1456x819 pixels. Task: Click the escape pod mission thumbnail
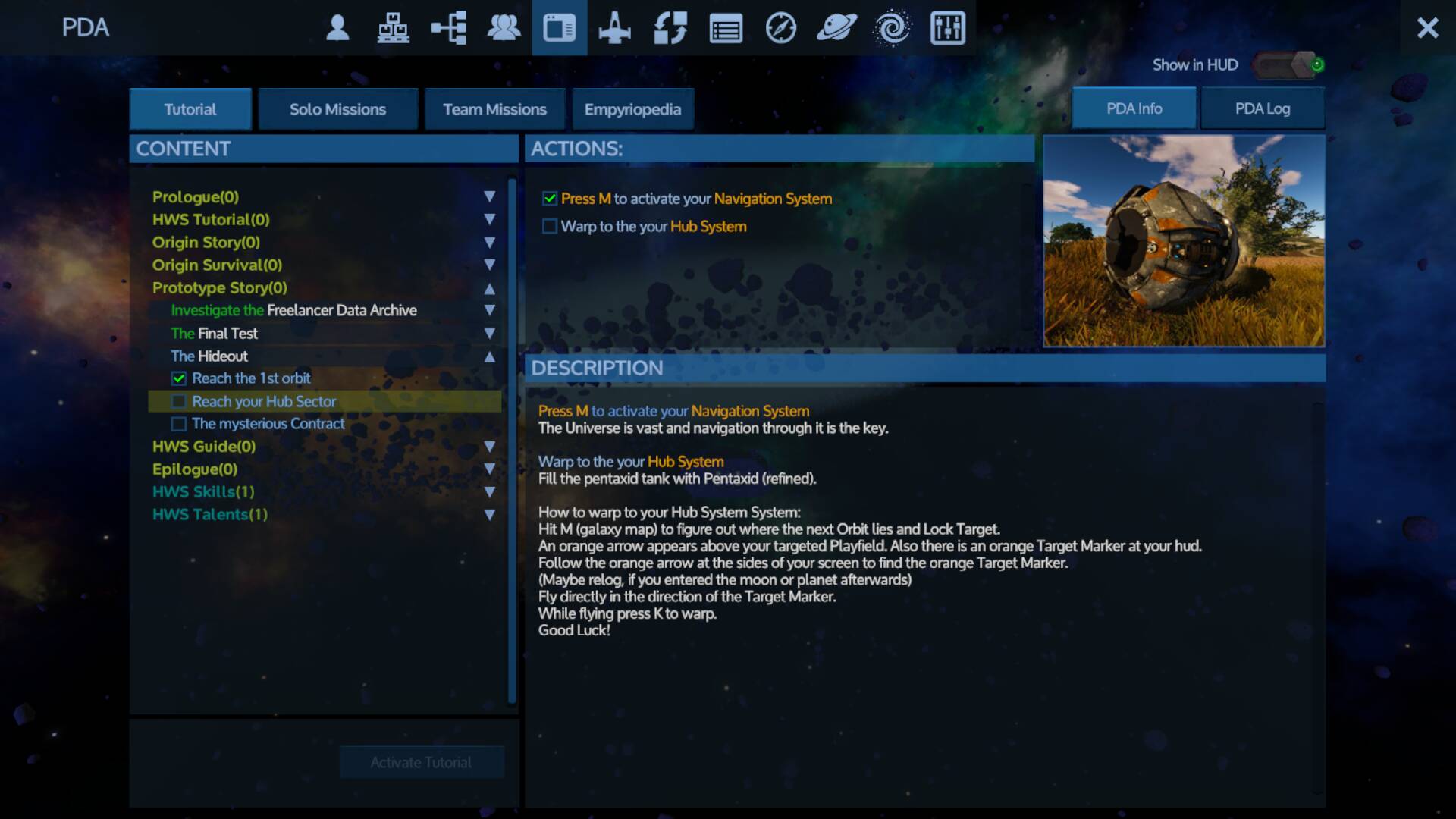pos(1184,241)
